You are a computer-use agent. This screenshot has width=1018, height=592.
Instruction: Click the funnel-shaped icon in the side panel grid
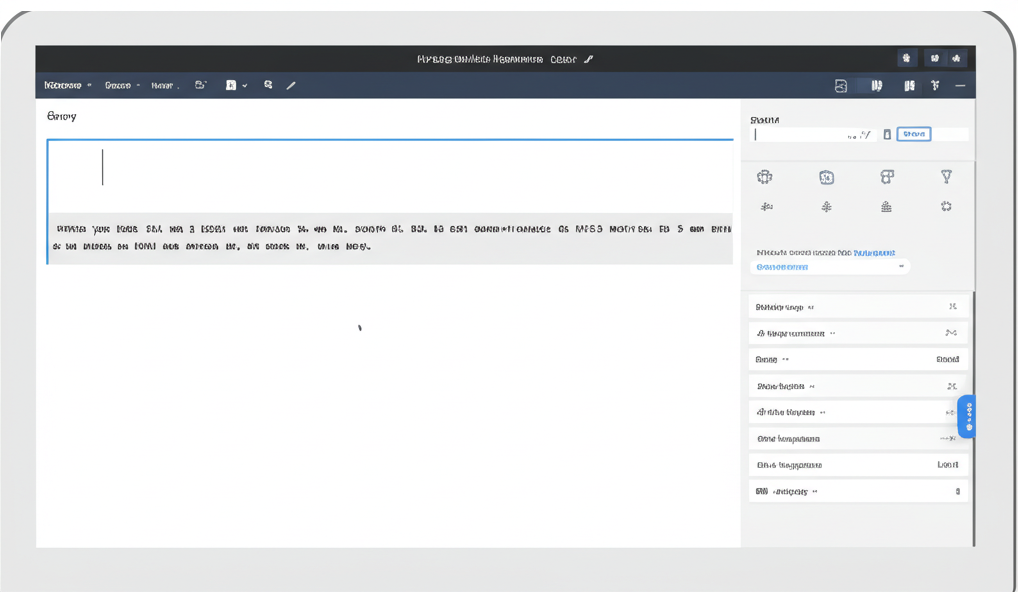tap(946, 177)
